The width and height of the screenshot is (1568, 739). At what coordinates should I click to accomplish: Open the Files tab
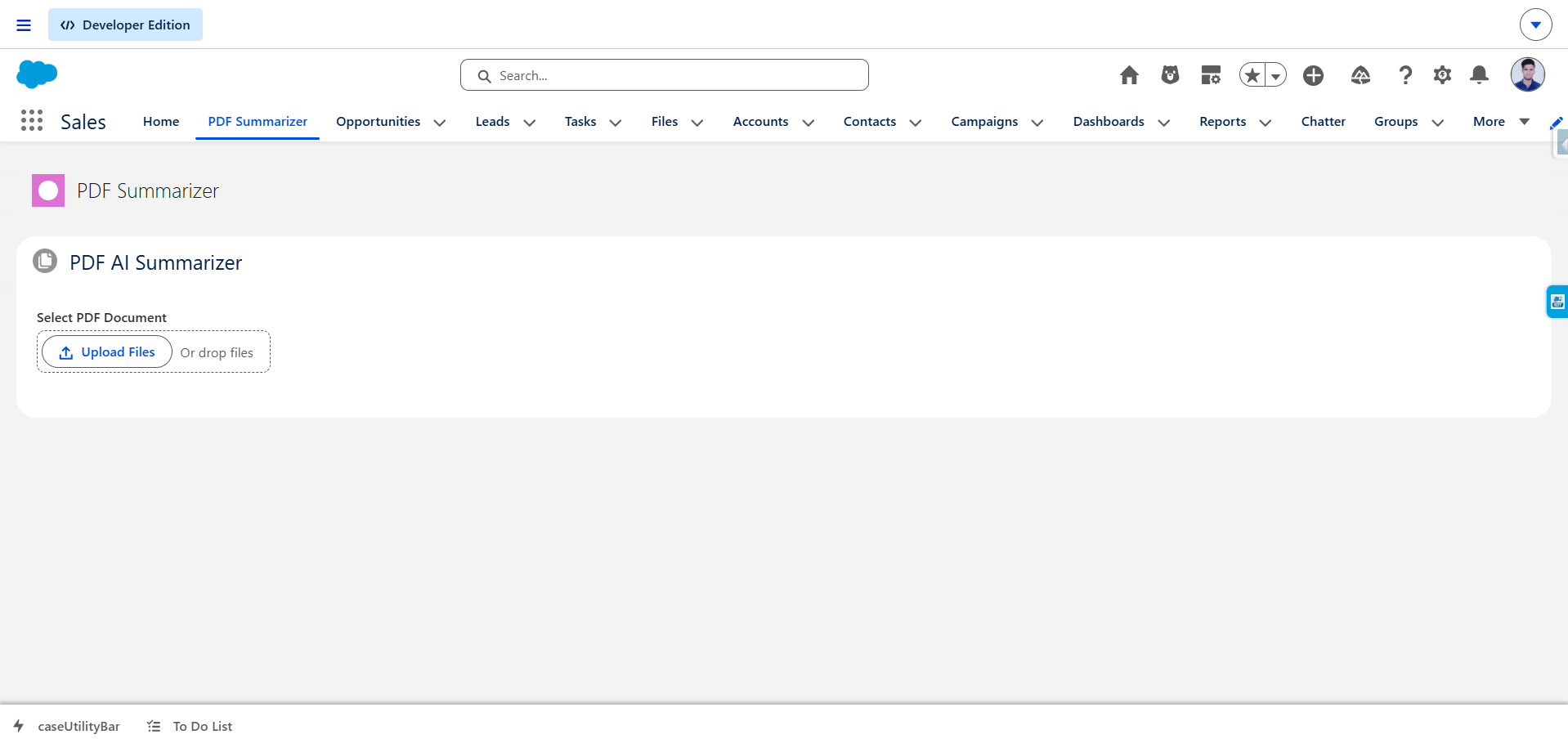(665, 122)
